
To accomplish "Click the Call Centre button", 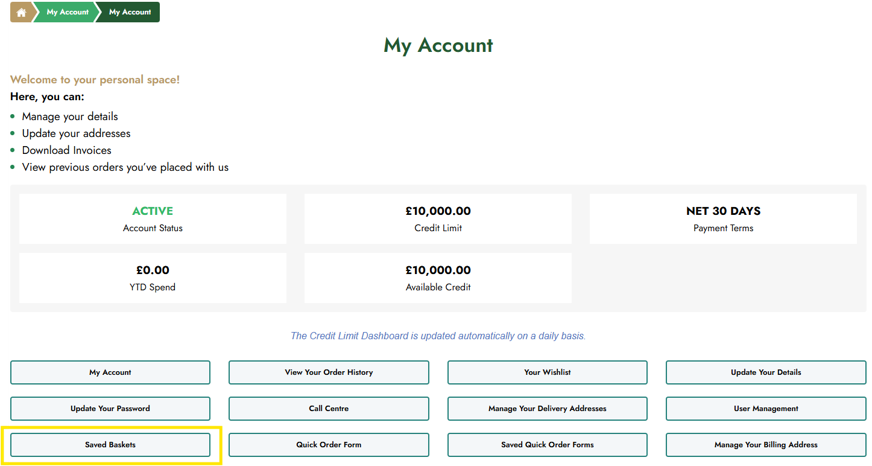I will click(x=329, y=409).
